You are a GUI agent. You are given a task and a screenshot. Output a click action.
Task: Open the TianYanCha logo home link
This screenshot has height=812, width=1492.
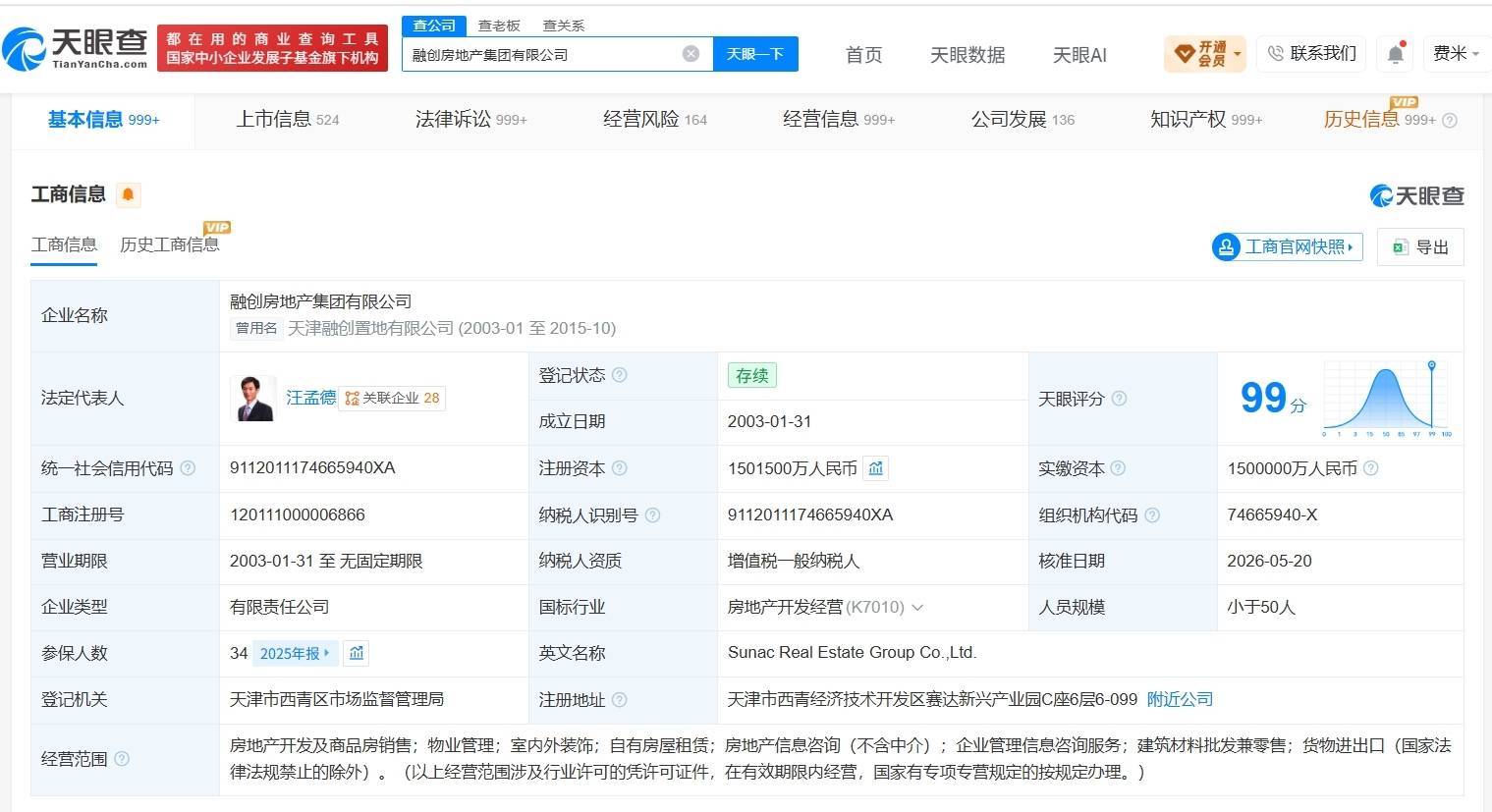tap(76, 47)
